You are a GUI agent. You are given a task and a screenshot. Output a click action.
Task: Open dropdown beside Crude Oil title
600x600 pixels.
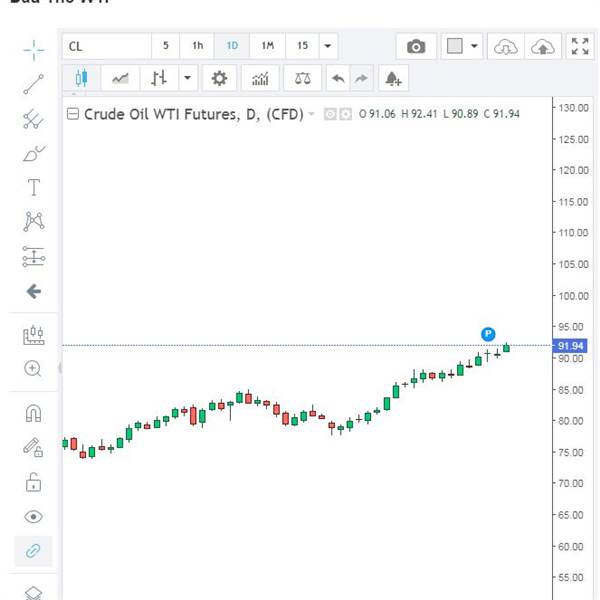(x=311, y=114)
